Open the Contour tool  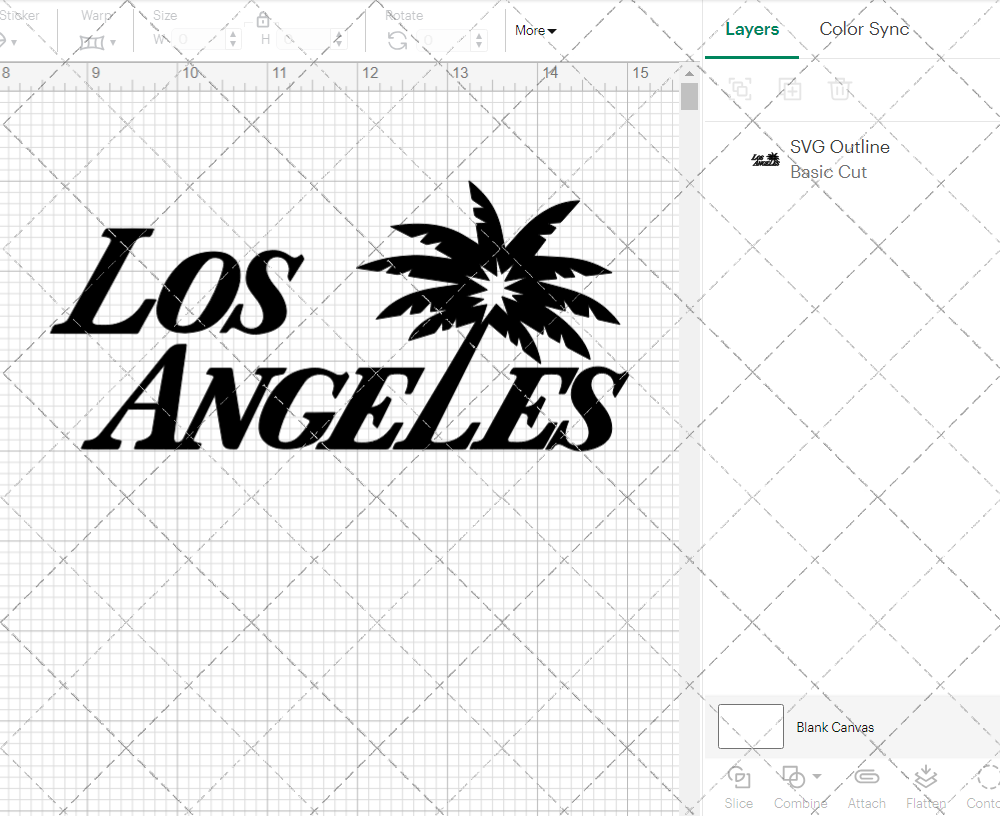coord(985,785)
